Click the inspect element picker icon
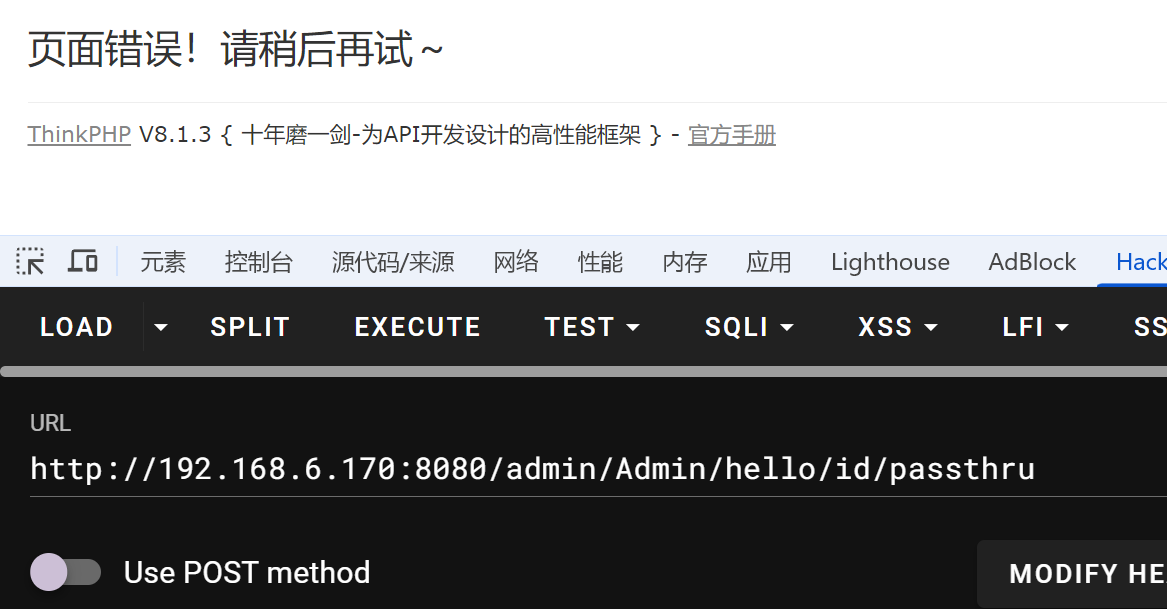The height and width of the screenshot is (609, 1167). [31, 262]
